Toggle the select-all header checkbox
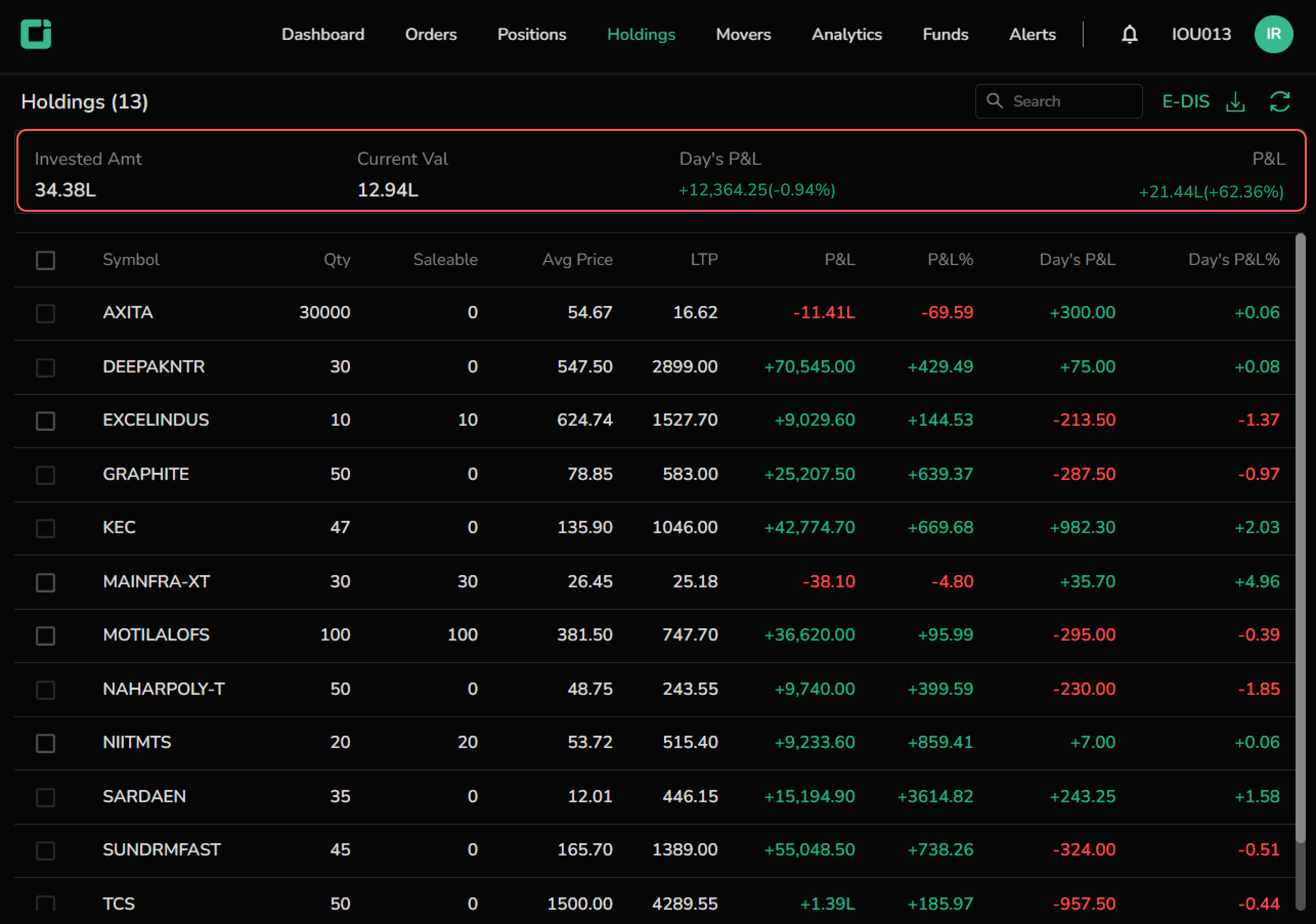Image resolution: width=1316 pixels, height=924 pixels. pyautogui.click(x=45, y=260)
